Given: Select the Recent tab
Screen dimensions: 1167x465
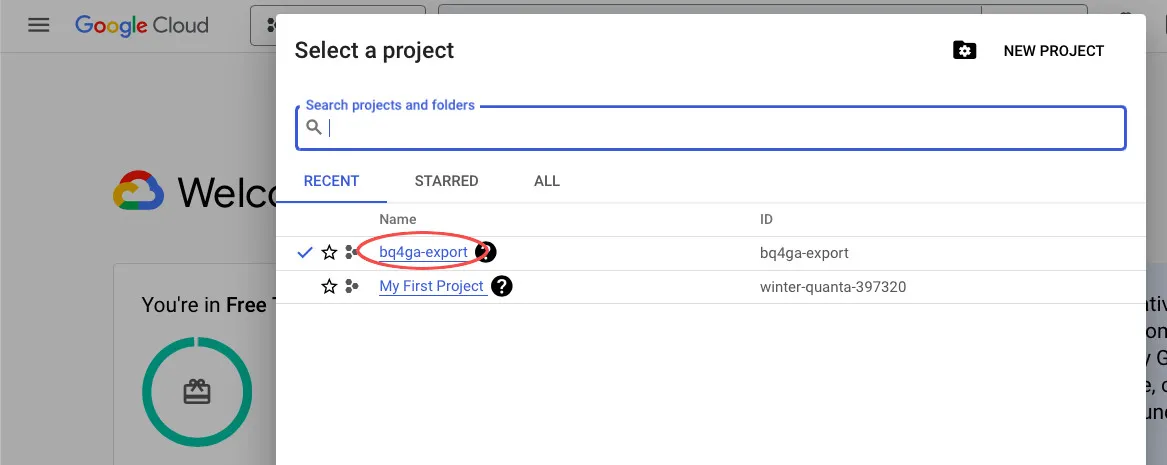Looking at the screenshot, I should click(331, 181).
